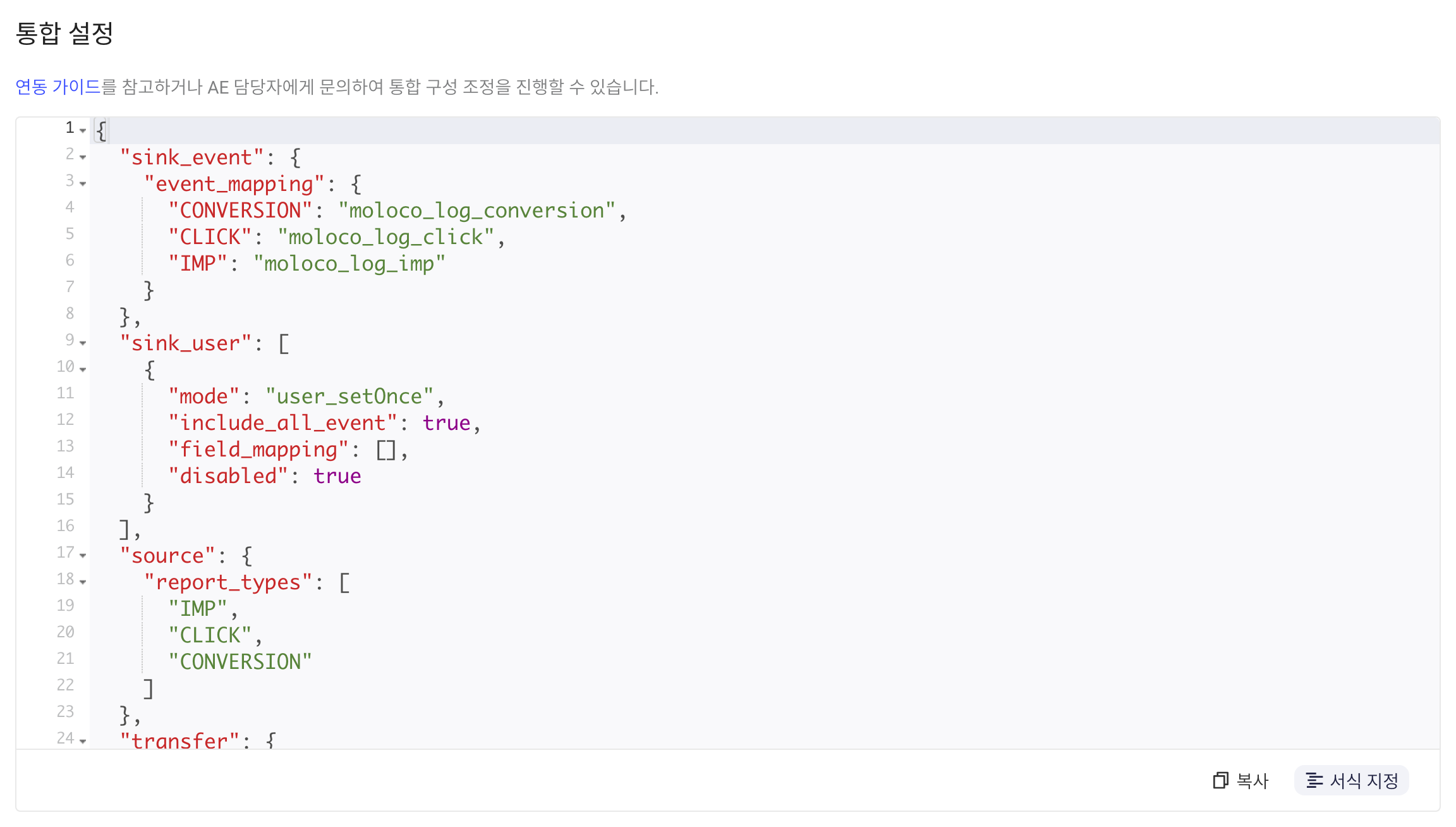
Task: Click "IMP" string on line 19
Action: (198, 609)
